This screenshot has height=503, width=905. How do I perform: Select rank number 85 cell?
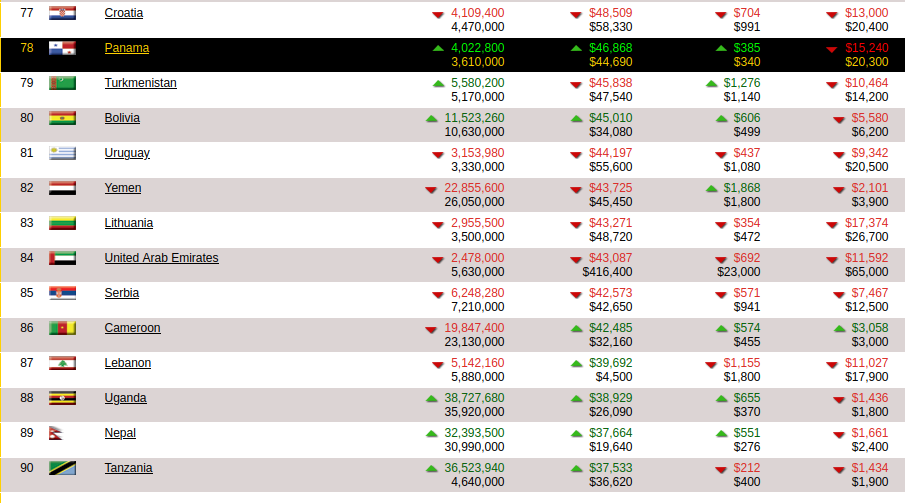coord(27,293)
